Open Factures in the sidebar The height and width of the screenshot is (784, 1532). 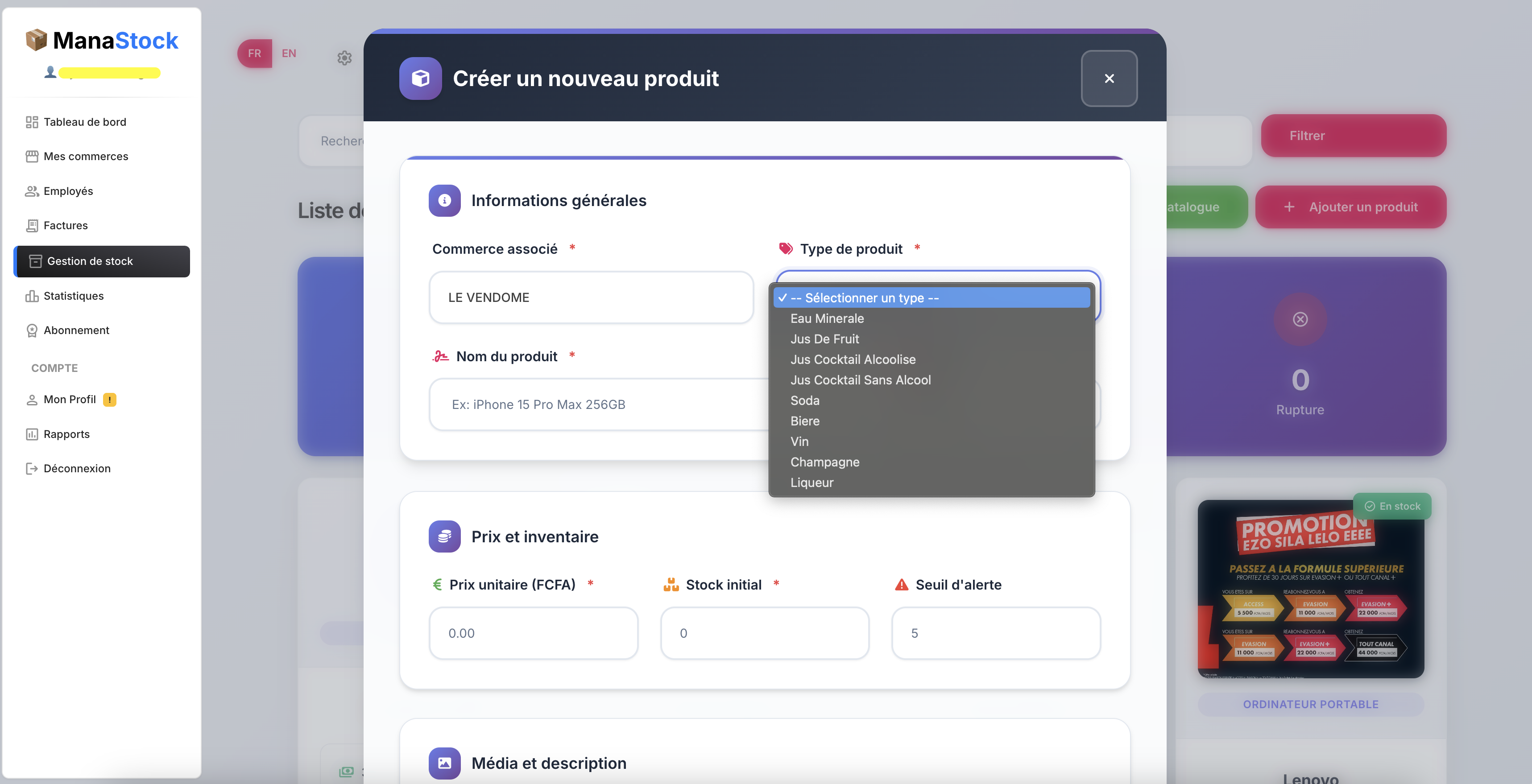(102, 225)
